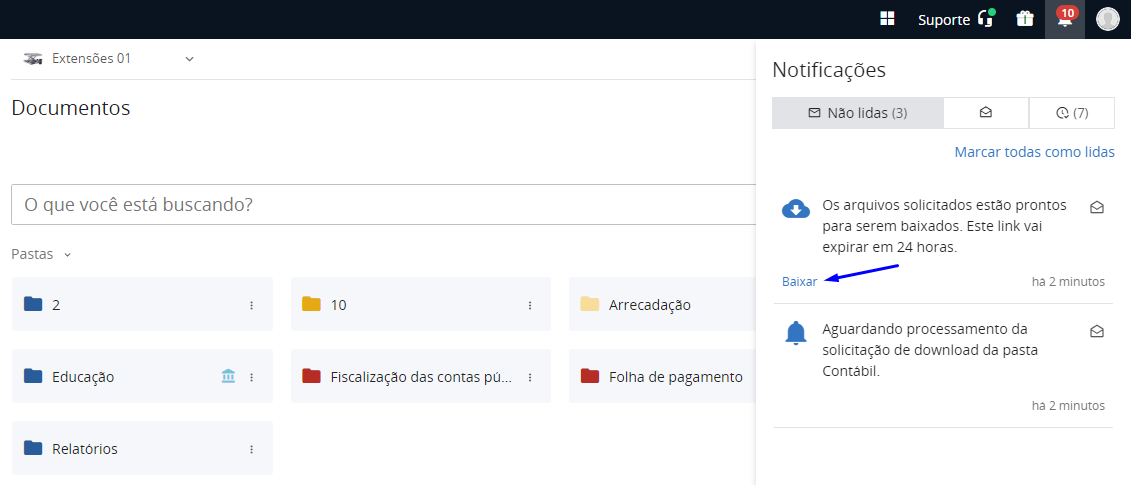The height and width of the screenshot is (485, 1131).
Task: Click the institution icon on Educação folder
Action: point(228,377)
